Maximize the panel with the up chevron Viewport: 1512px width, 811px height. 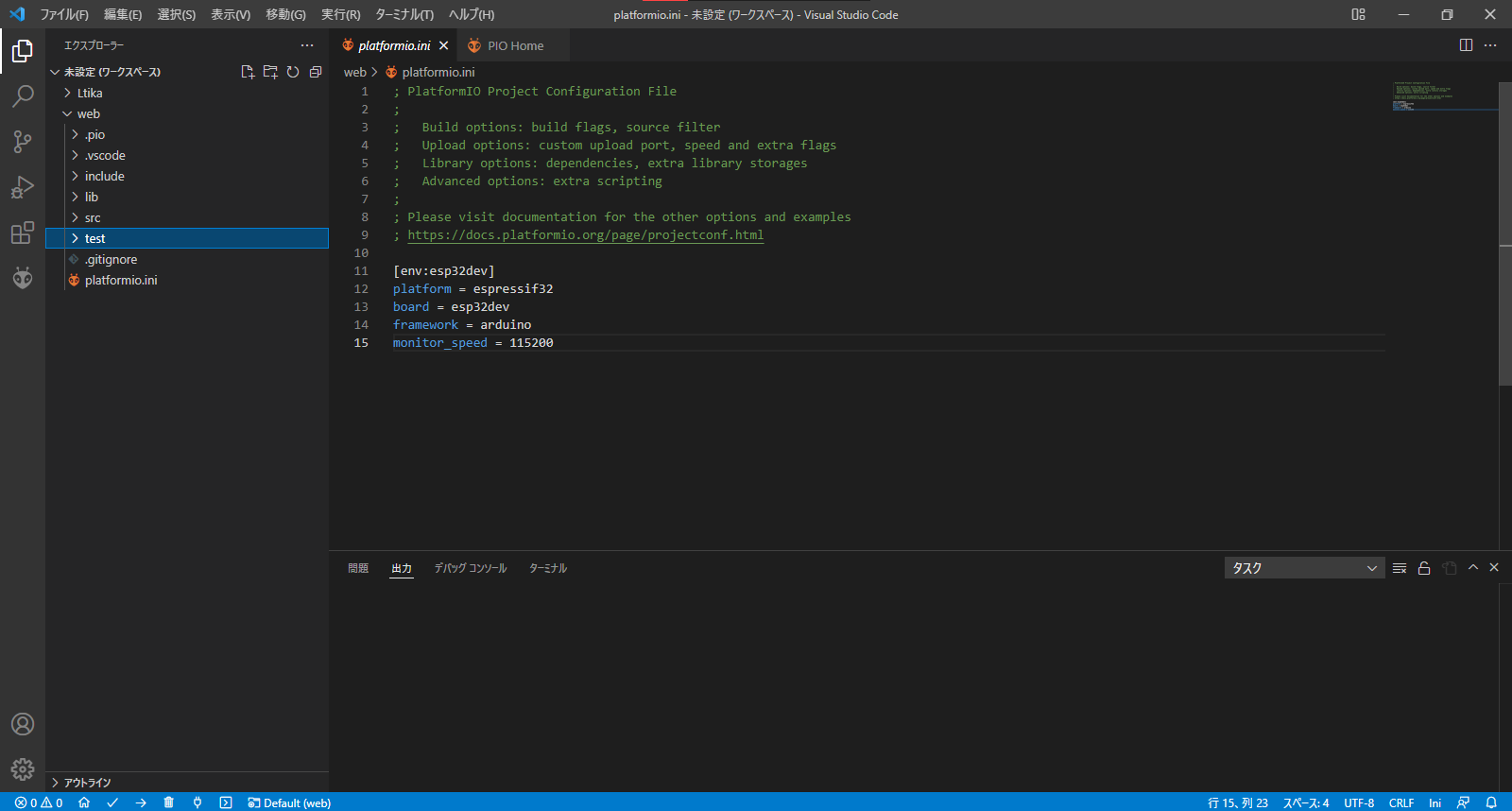tap(1472, 568)
